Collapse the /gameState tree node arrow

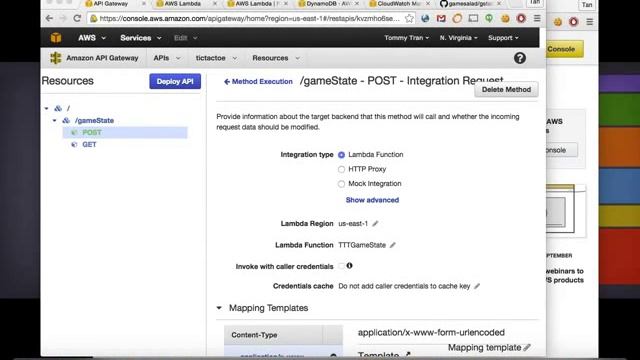(54, 121)
